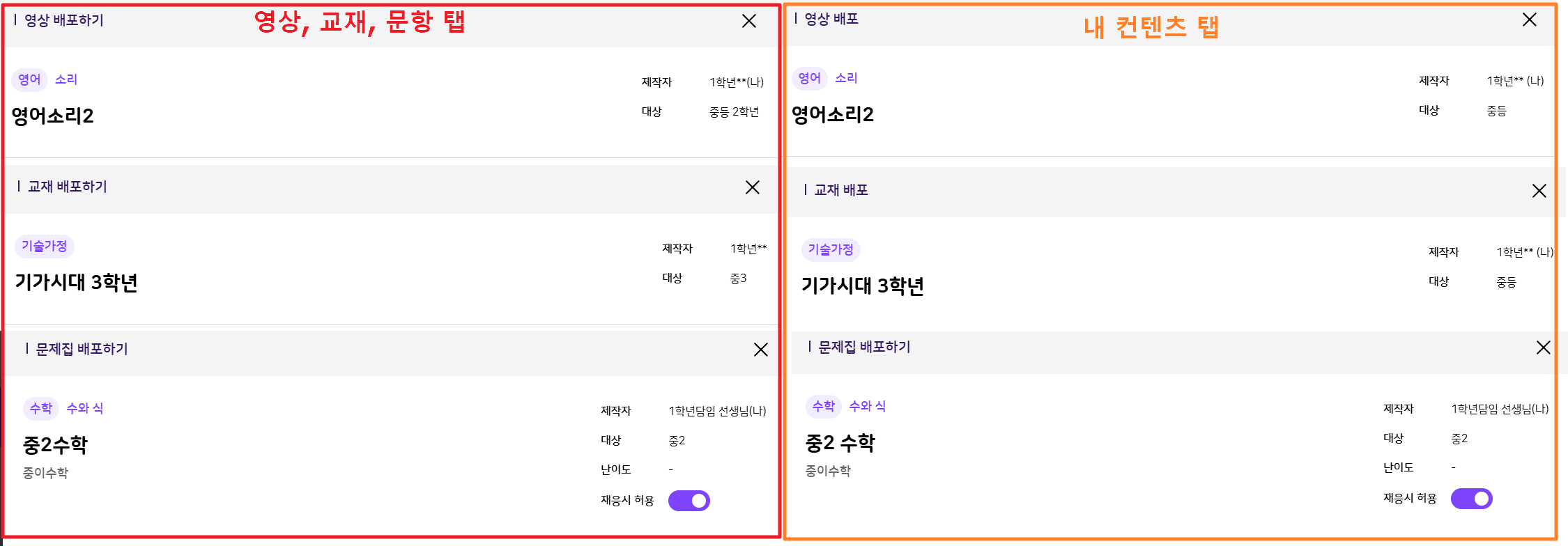Image resolution: width=1568 pixels, height=546 pixels.
Task: Dismiss the 교재 배포 panel in 내 컨텐츠 탭
Action: [1539, 191]
